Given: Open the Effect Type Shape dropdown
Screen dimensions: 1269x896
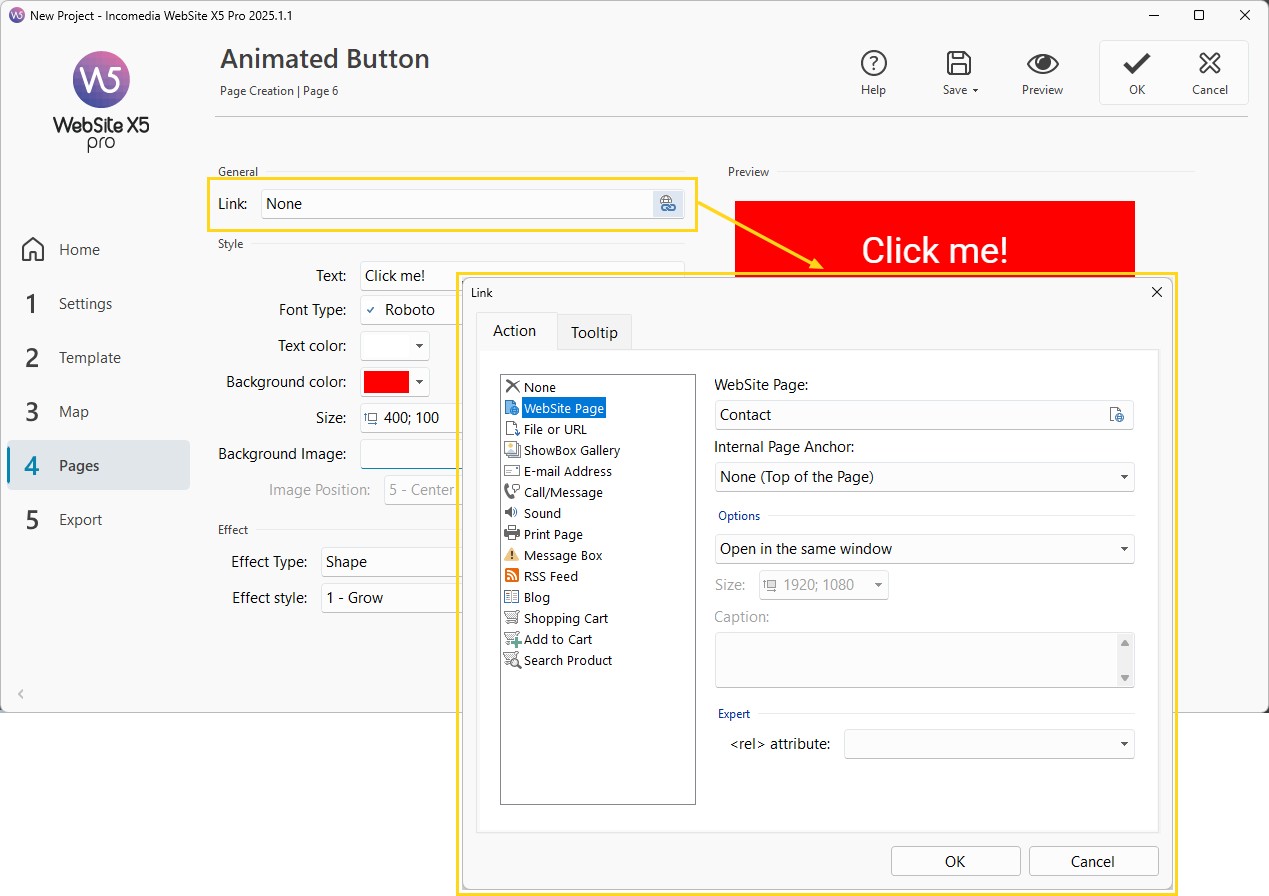Looking at the screenshot, I should click(x=390, y=562).
